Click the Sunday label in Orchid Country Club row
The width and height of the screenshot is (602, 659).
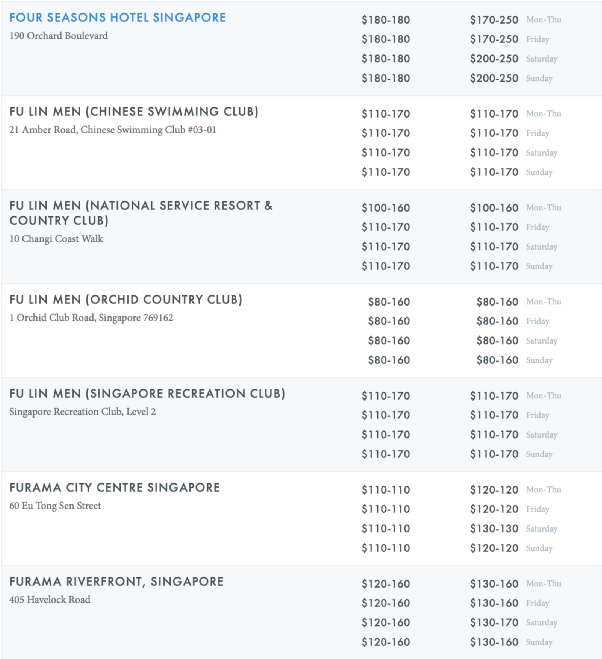[539, 360]
